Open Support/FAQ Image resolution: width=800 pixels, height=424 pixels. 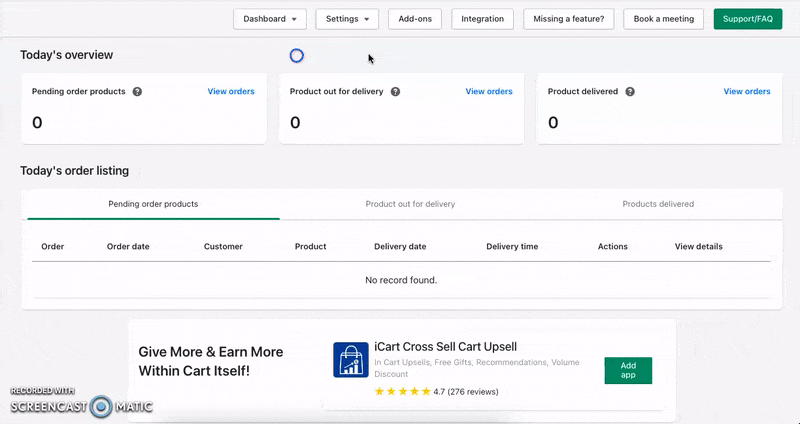[x=747, y=19]
